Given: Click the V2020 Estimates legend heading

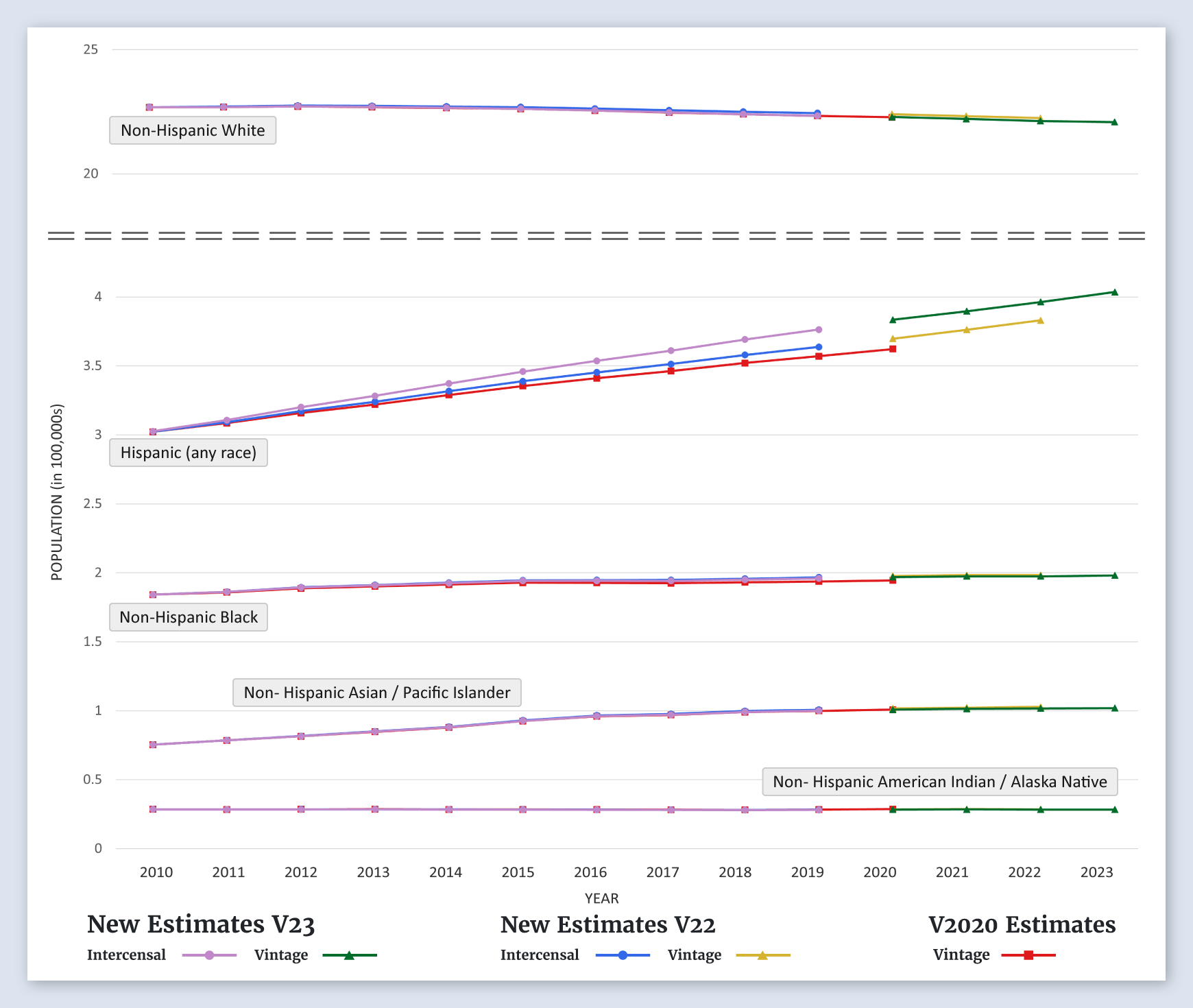Looking at the screenshot, I should 1022,924.
